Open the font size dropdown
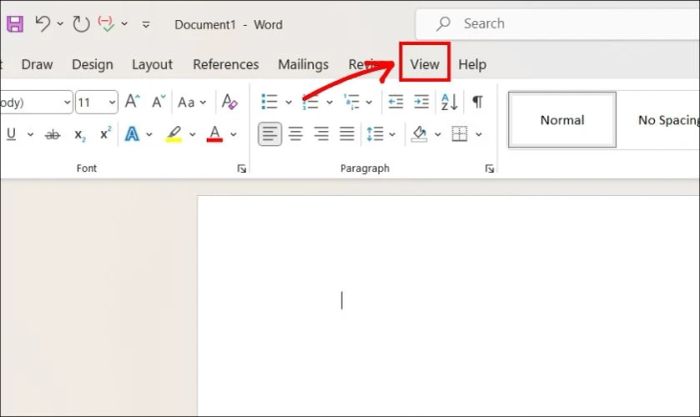The width and height of the screenshot is (700, 417). click(112, 103)
